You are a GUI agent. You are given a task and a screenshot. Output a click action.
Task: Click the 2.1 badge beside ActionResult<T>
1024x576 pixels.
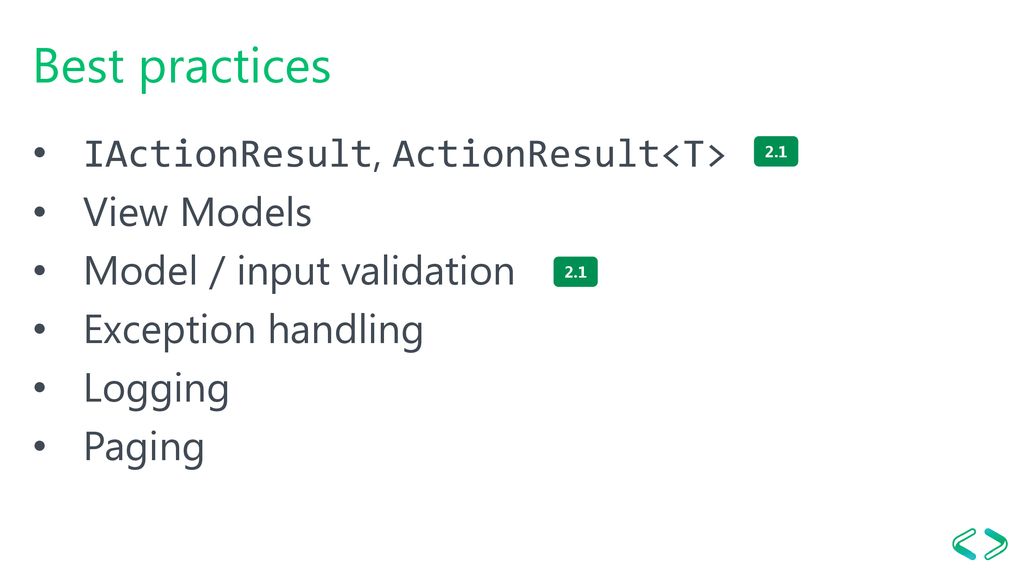776,152
